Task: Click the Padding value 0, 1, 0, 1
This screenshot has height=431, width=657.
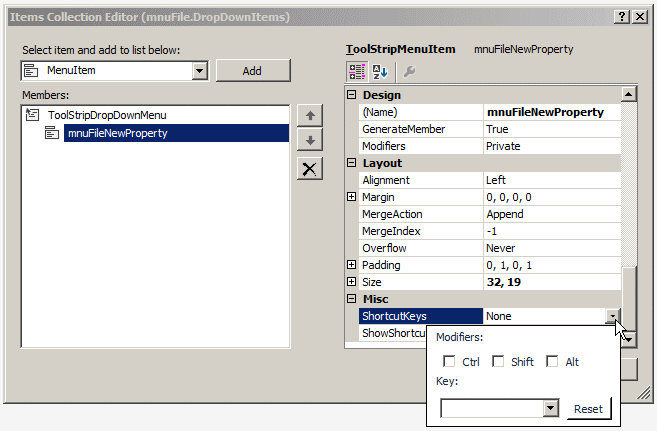Action: pyautogui.click(x=509, y=265)
